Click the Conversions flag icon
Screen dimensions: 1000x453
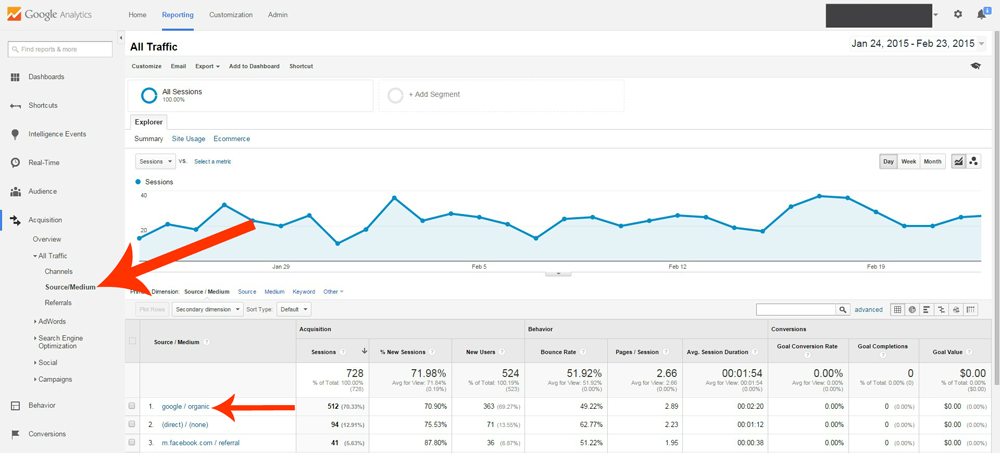pyautogui.click(x=15, y=434)
